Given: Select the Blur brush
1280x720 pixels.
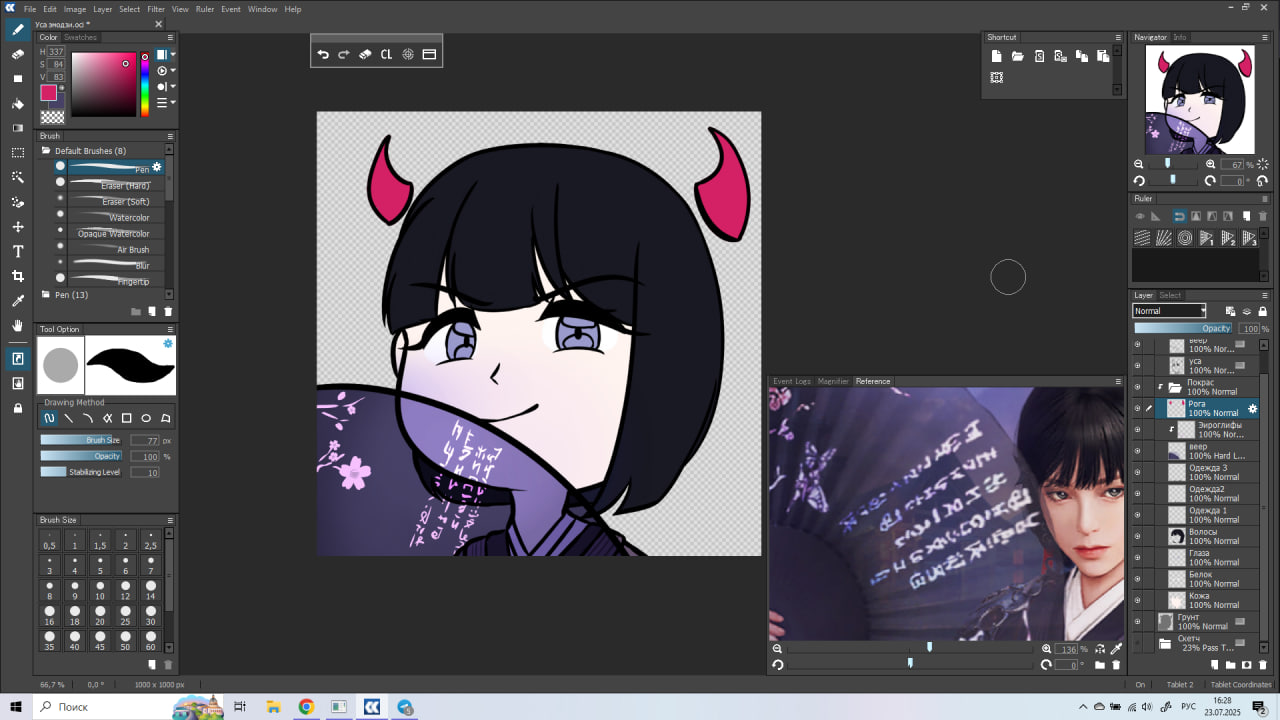Looking at the screenshot, I should 110,265.
